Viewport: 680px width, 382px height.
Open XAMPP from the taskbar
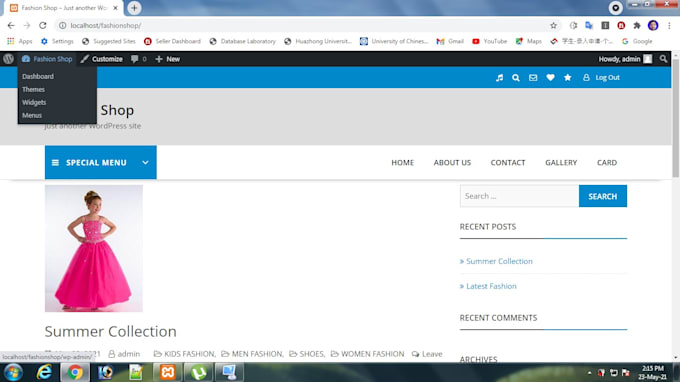167,372
